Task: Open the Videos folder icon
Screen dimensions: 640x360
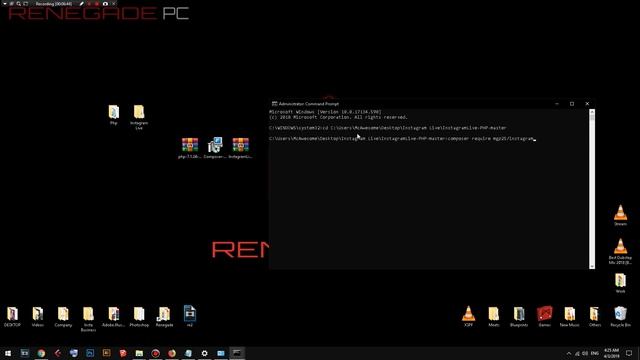Action: [38, 317]
